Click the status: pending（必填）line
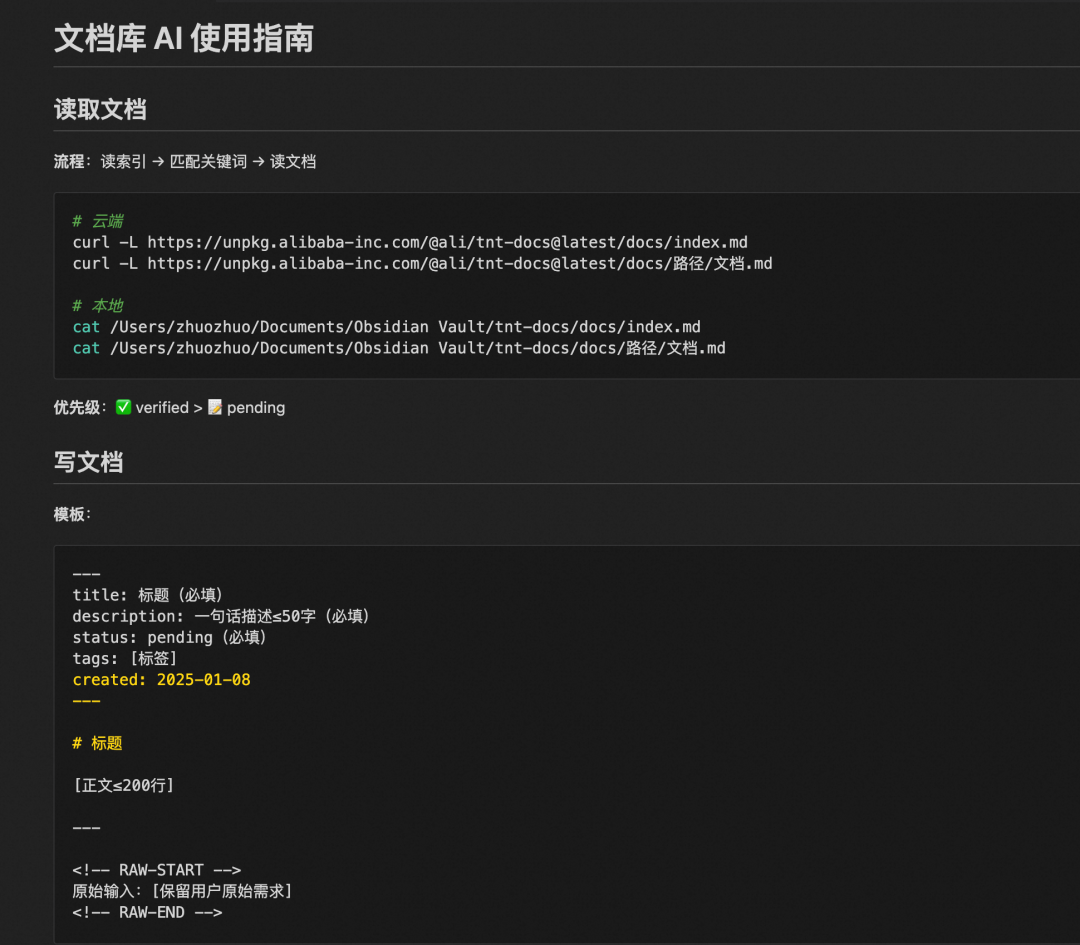Screen dimensions: 1080x945 [169, 637]
